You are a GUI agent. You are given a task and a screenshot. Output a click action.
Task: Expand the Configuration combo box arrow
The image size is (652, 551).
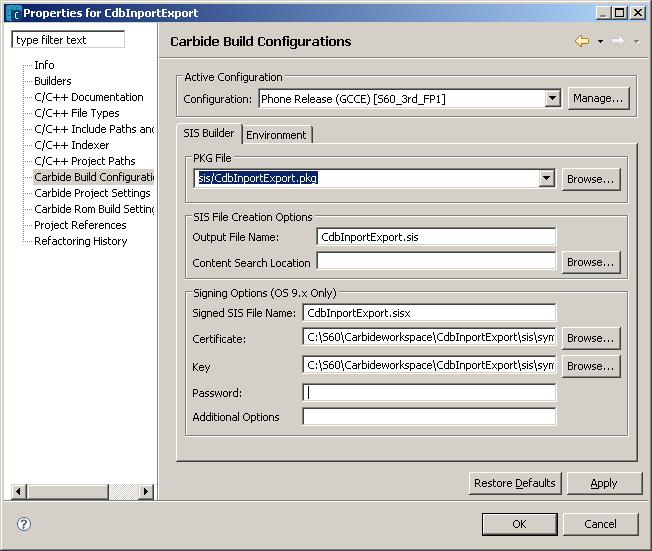[x=553, y=99]
